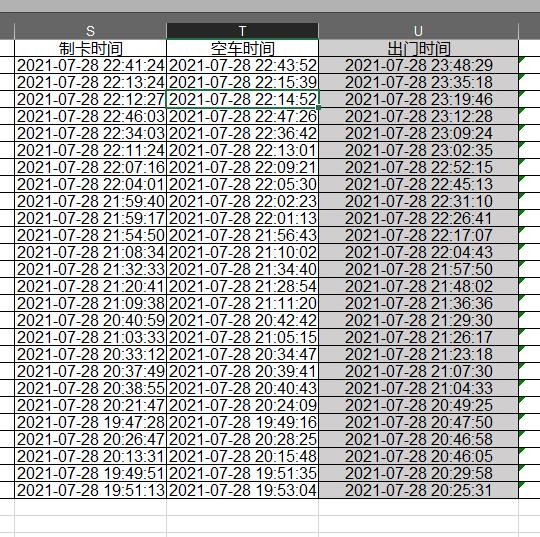Select cell showing 2021-07-28 21:28:54
Image resolution: width=540 pixels, height=537 pixels.
pyautogui.click(x=242, y=286)
